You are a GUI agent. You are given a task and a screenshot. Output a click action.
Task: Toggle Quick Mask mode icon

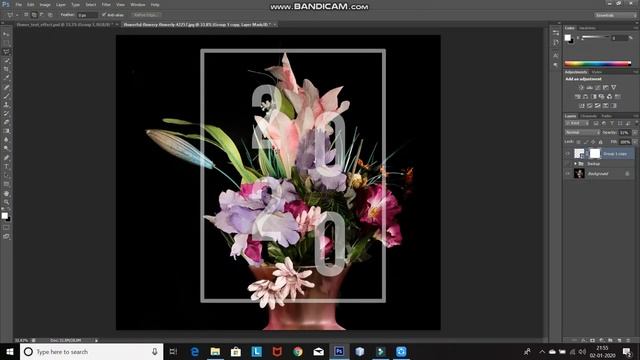tap(6, 227)
